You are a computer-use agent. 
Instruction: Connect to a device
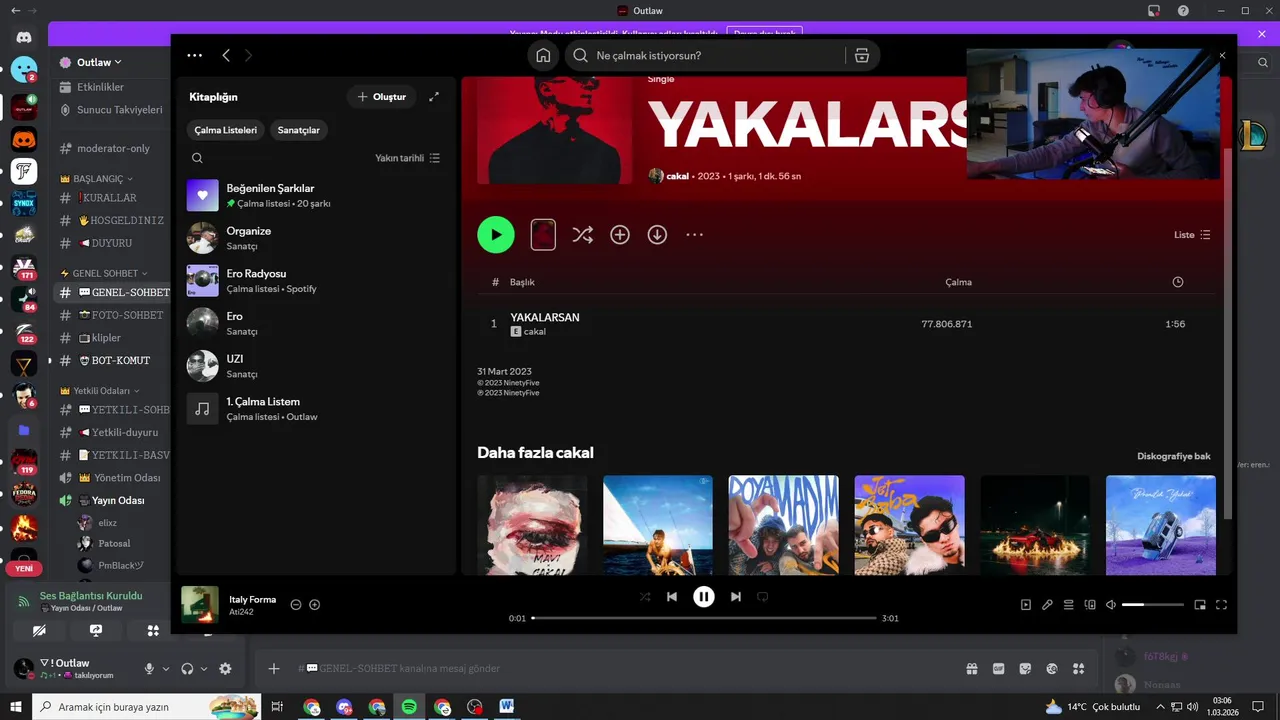click(1090, 605)
